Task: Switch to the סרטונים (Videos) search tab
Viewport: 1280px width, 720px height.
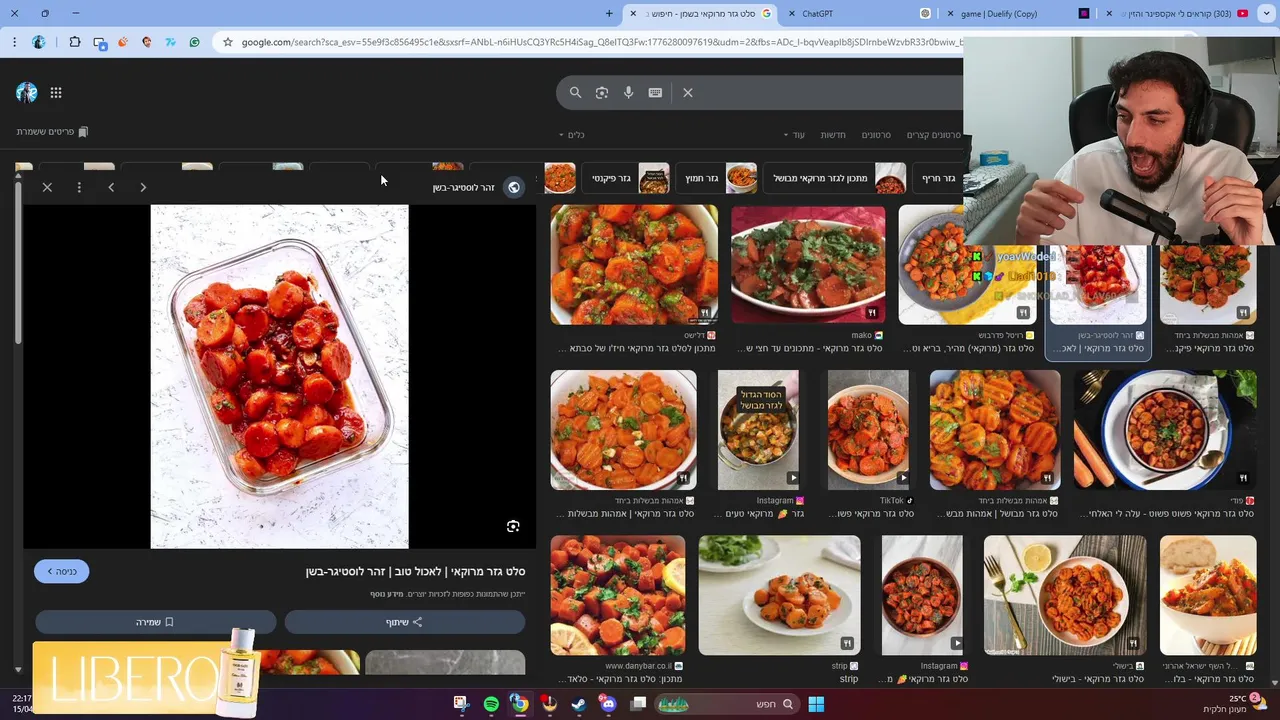Action: point(876,135)
